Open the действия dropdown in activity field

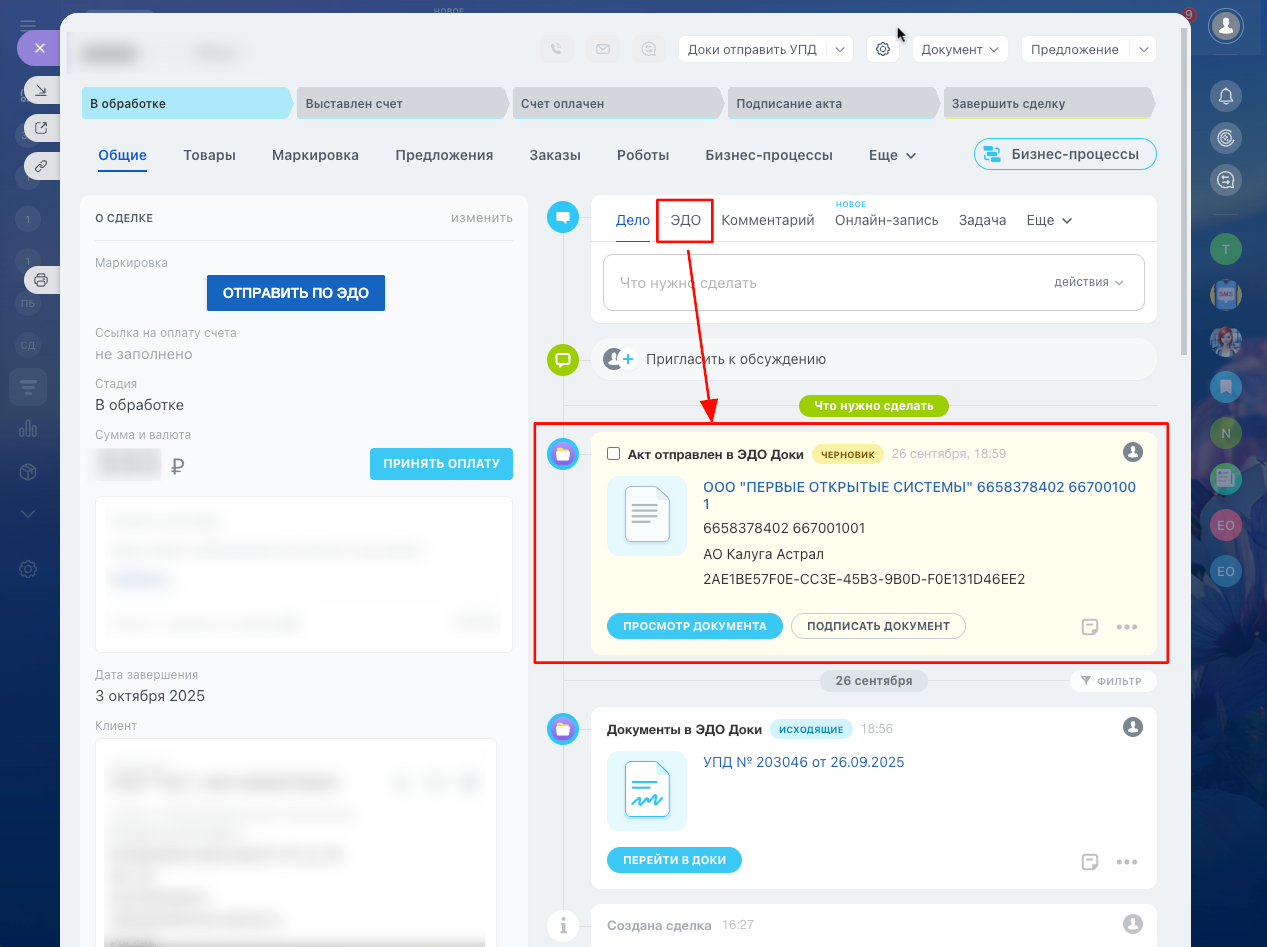click(x=1088, y=283)
